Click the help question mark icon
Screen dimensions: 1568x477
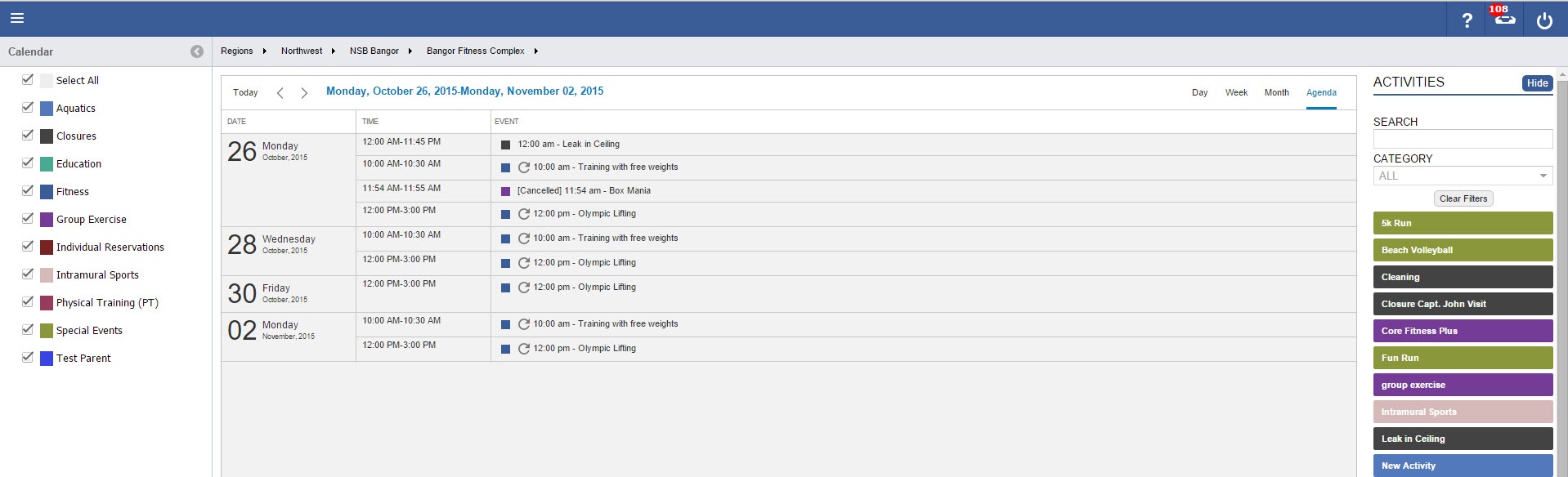coord(1467,20)
